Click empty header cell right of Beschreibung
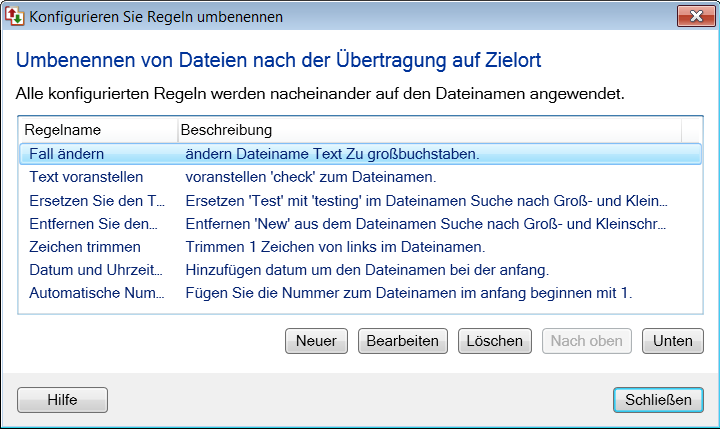Viewport: 720px width, 429px height. pyautogui.click(x=691, y=131)
